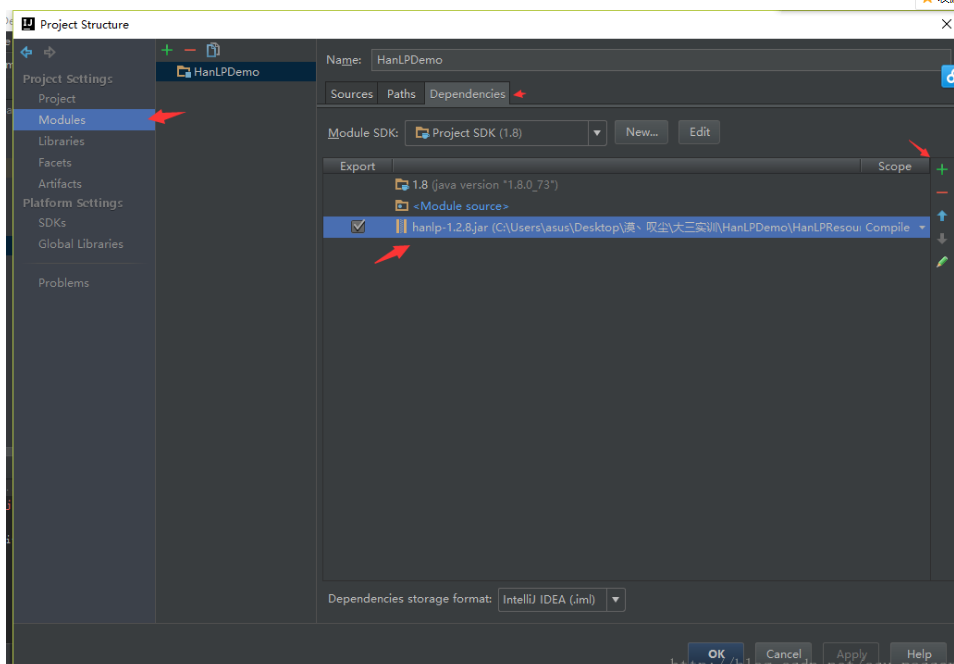
Task: Open SDKs platform settings
Action: (x=52, y=223)
